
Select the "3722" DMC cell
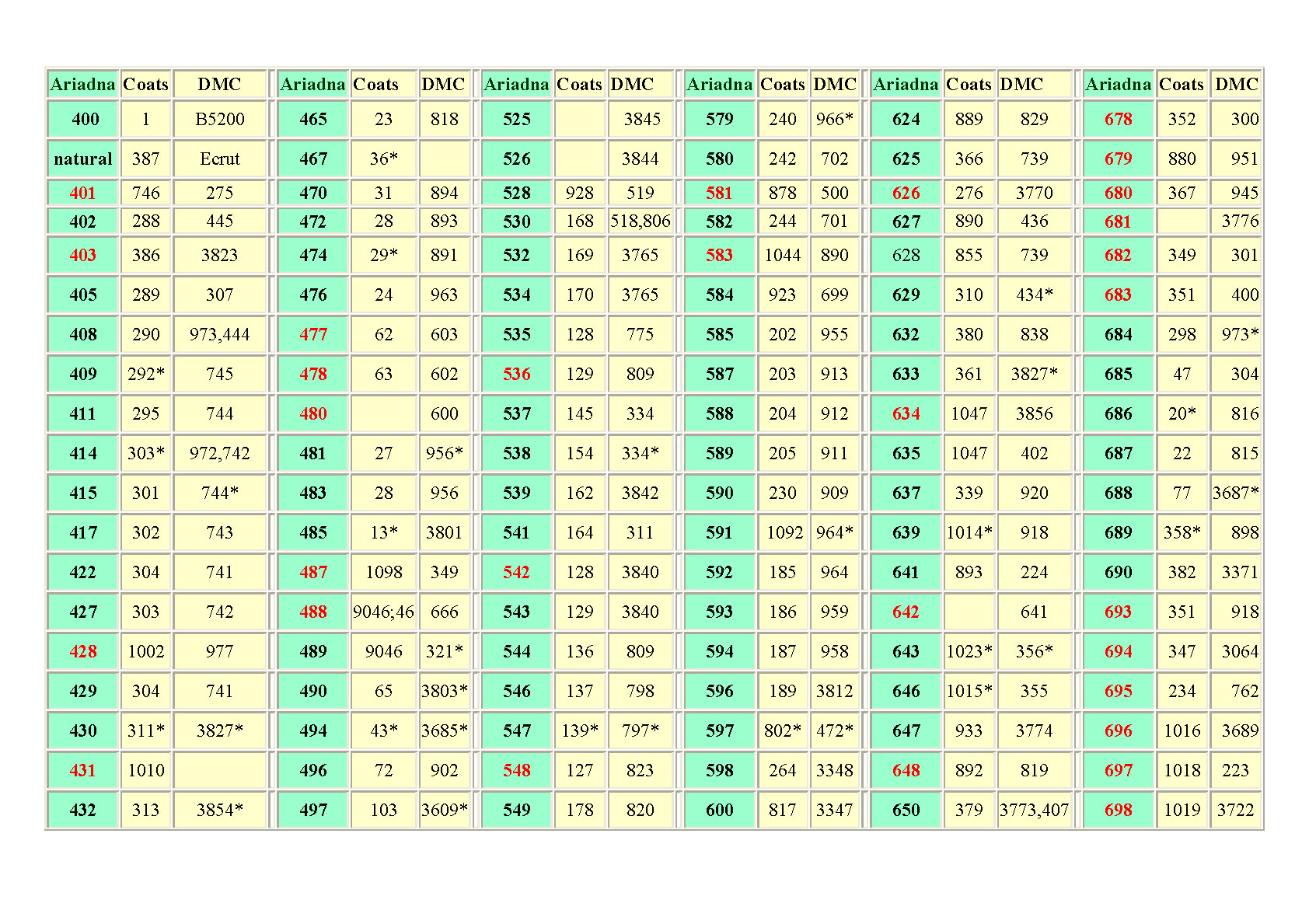(1236, 811)
